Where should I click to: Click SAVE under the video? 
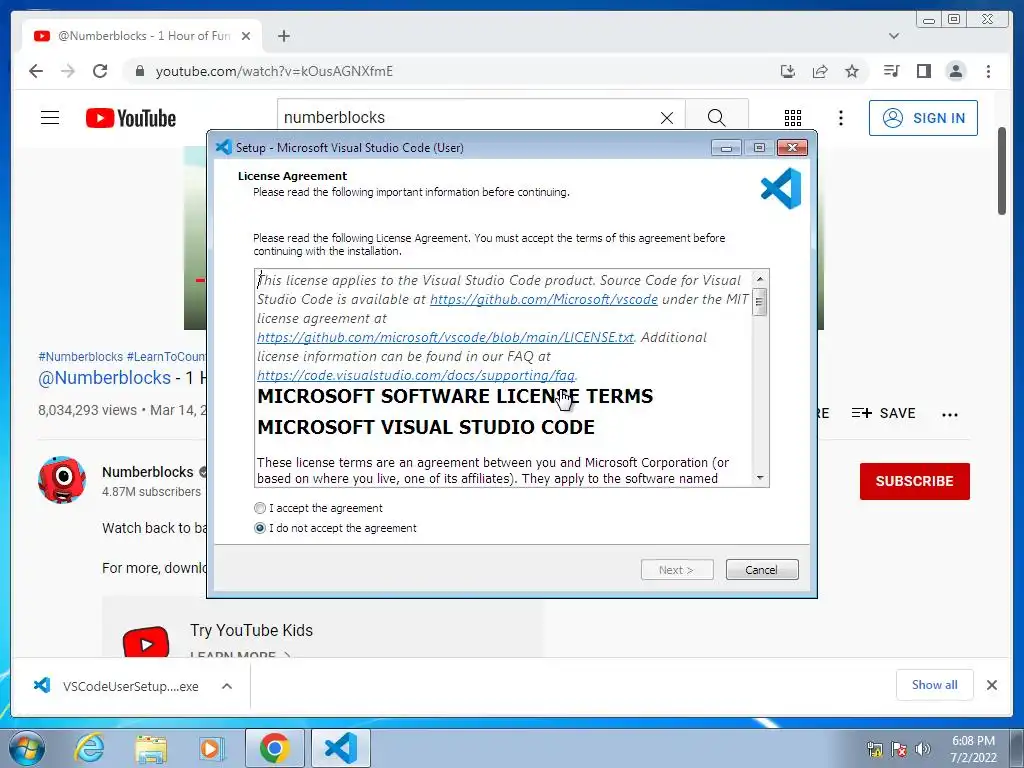point(884,413)
